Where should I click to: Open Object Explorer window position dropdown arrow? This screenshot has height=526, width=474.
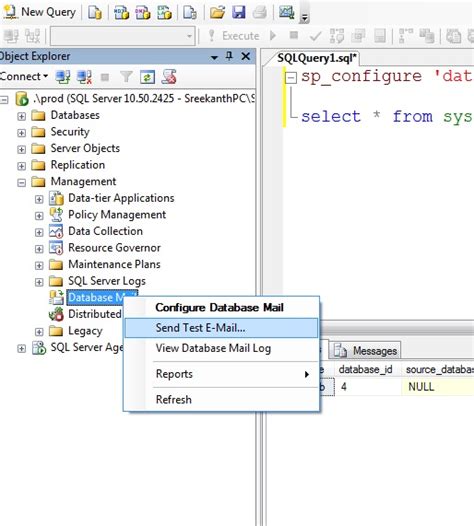pos(214,57)
